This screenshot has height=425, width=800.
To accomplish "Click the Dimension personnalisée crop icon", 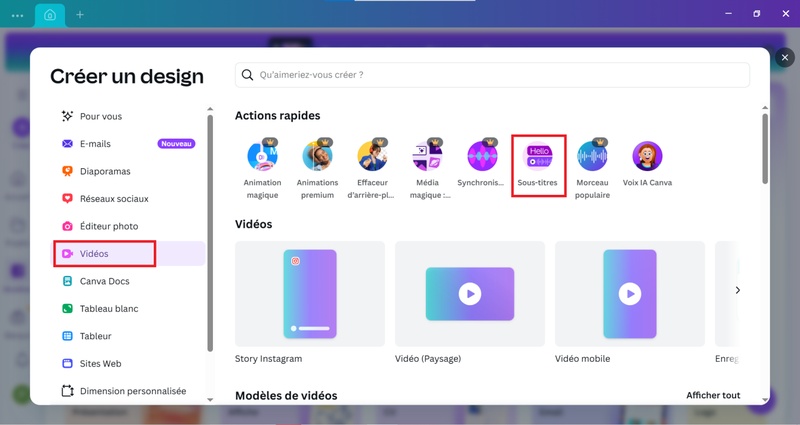I will coord(67,391).
